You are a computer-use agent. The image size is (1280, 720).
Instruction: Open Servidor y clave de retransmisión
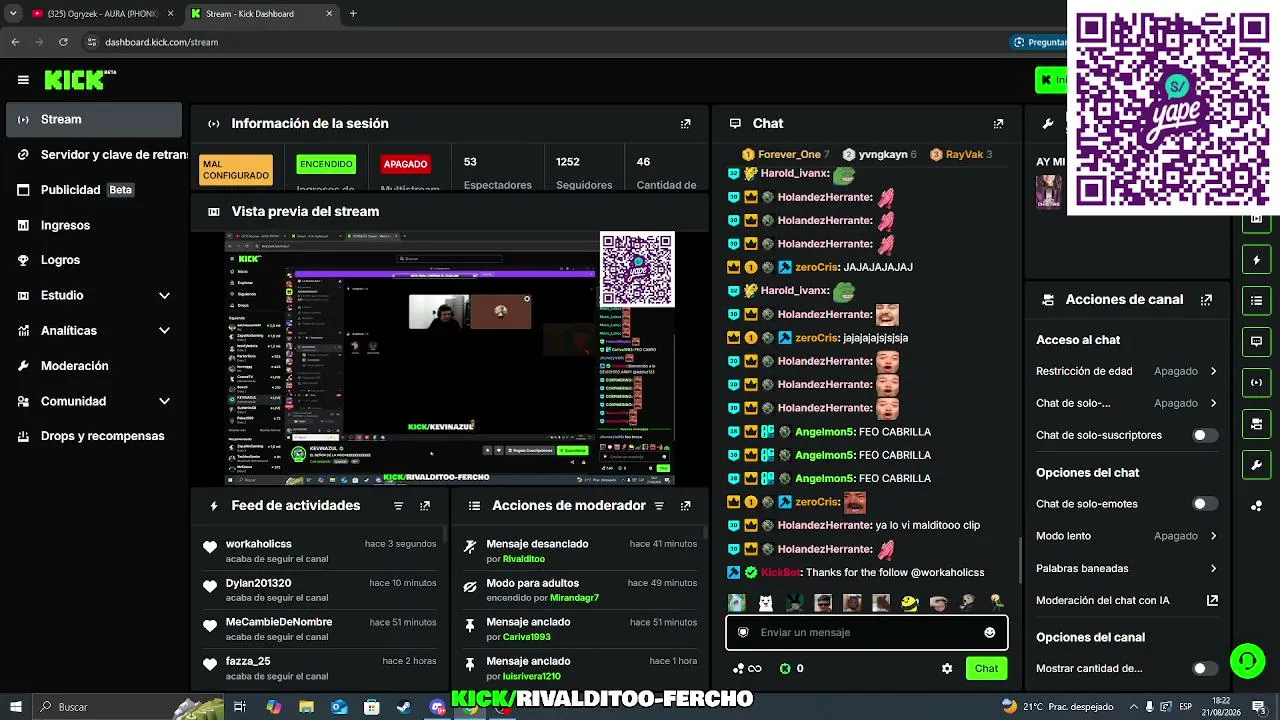pos(93,155)
